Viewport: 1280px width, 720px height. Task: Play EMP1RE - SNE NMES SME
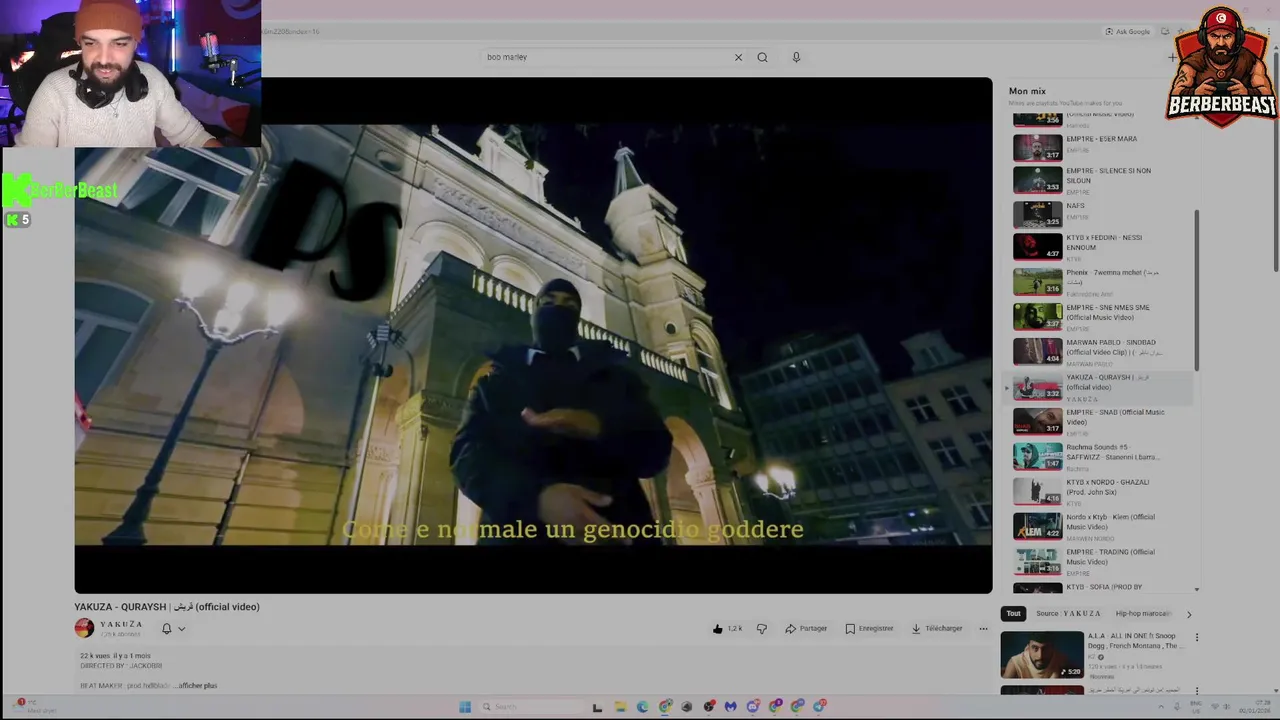[x=1101, y=317]
